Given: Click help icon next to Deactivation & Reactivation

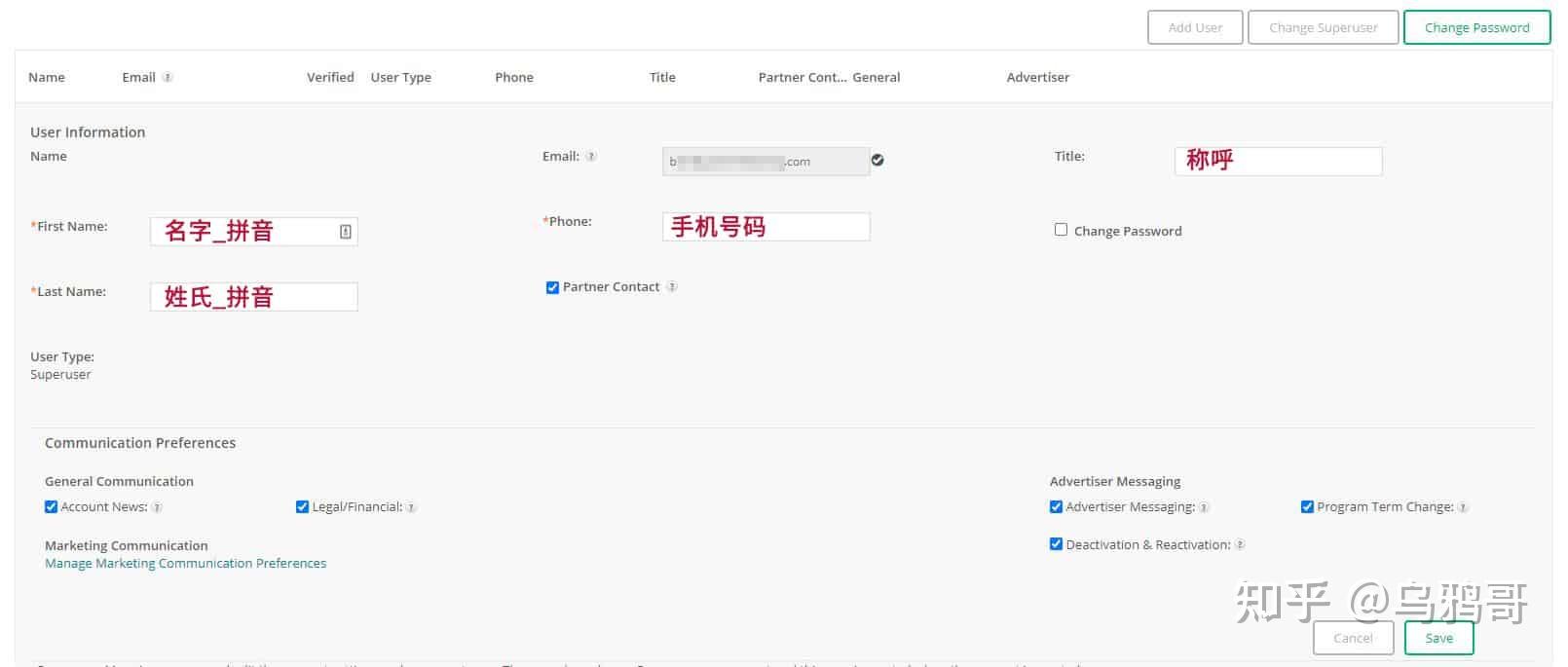Looking at the screenshot, I should point(1240,544).
